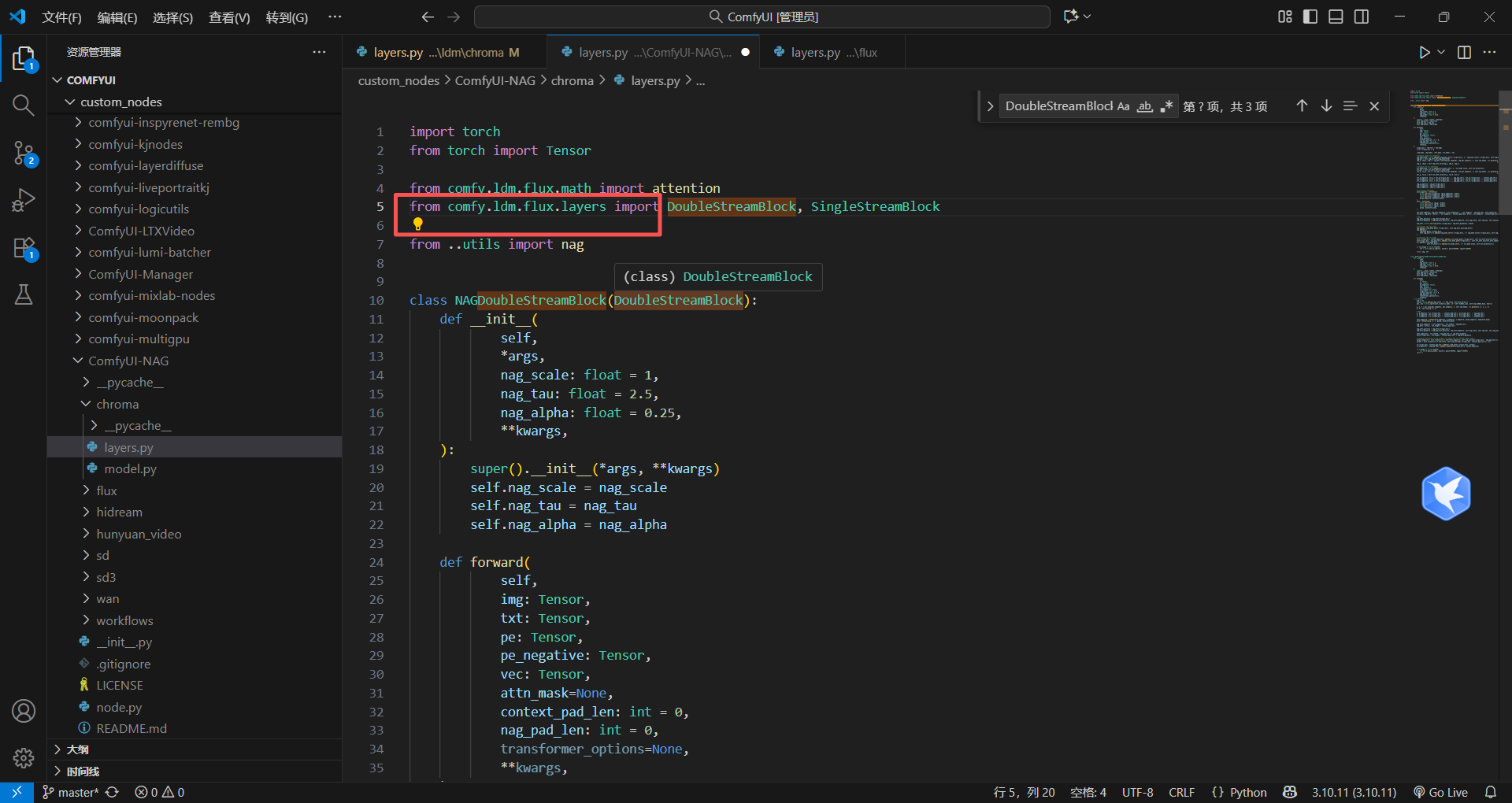Toggle Match Case in find widget

1123,106
